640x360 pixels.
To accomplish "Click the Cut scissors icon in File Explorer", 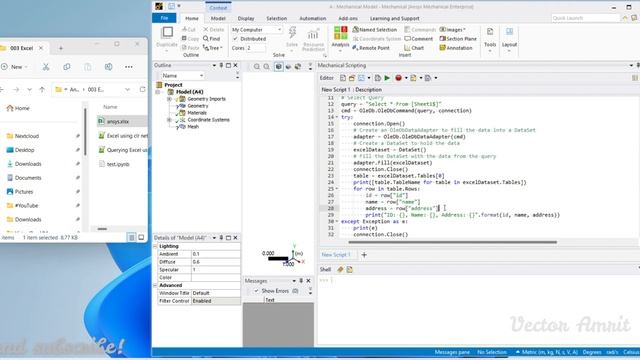I will click(x=46, y=67).
